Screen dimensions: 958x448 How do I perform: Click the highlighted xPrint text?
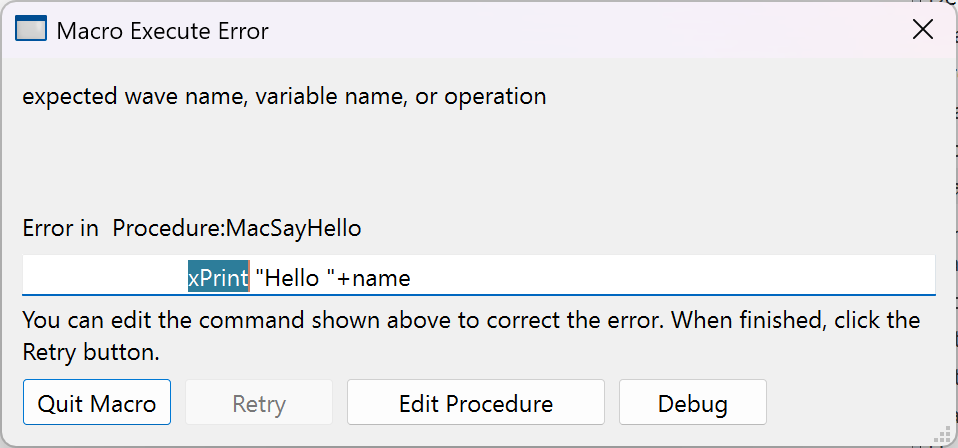tap(218, 277)
